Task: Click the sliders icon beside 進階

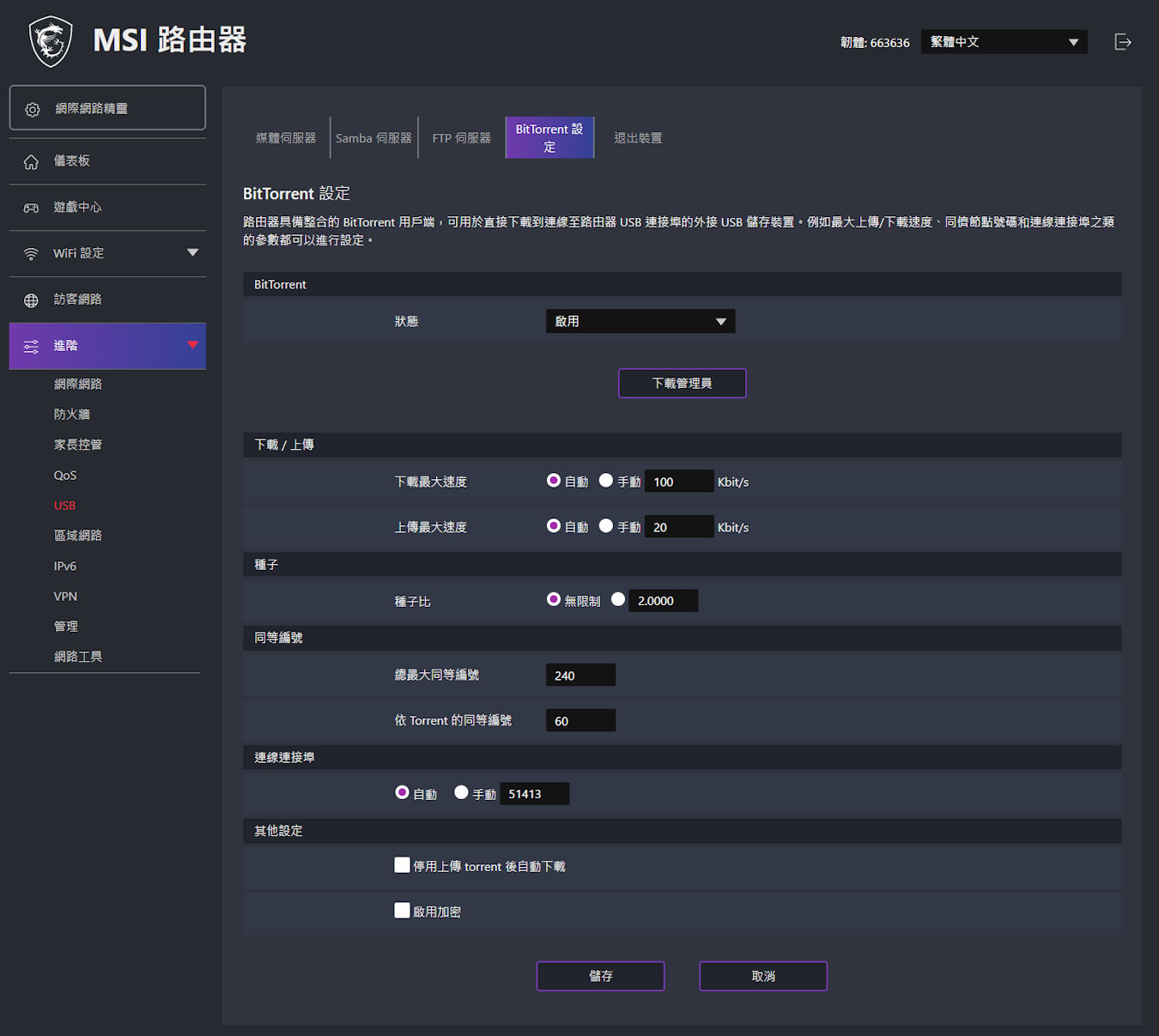Action: click(x=31, y=347)
